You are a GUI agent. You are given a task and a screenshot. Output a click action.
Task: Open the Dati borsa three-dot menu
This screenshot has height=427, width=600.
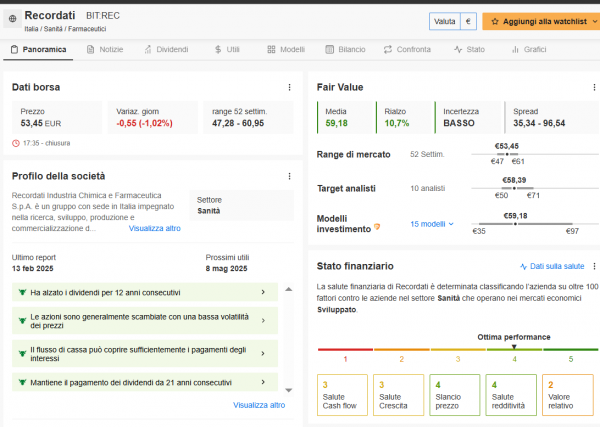[289, 87]
